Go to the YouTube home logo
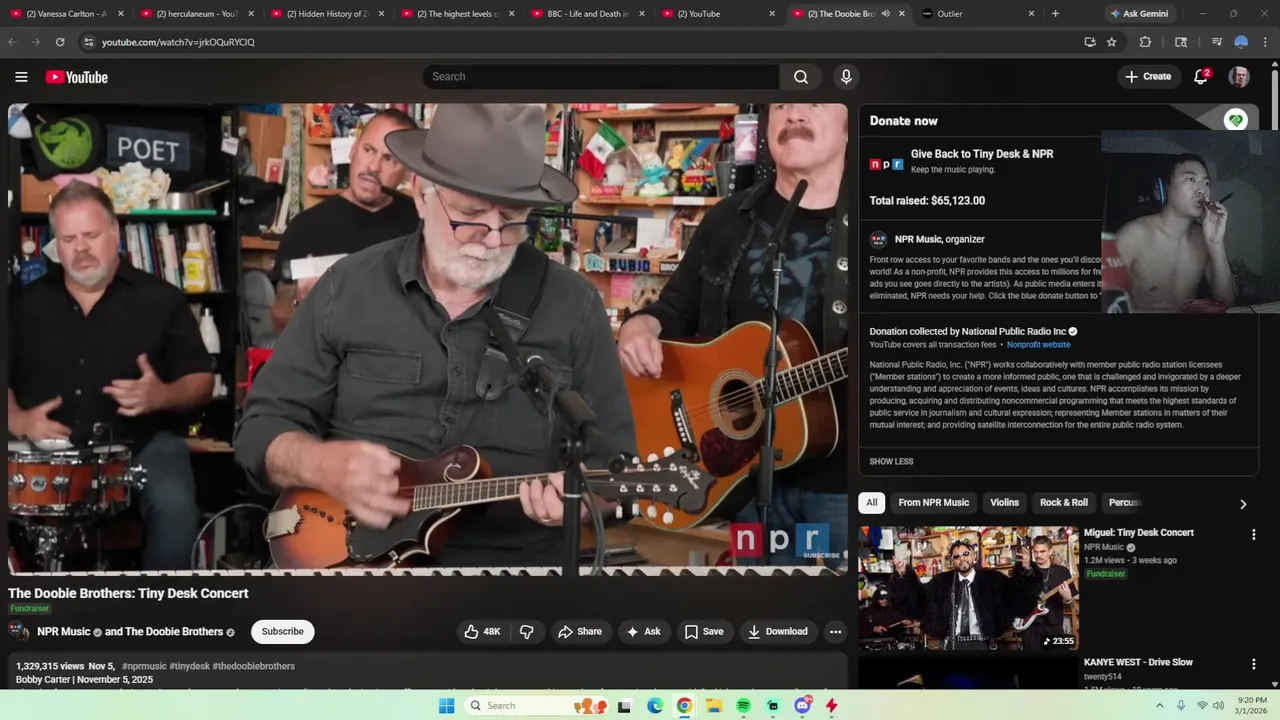 tap(76, 77)
